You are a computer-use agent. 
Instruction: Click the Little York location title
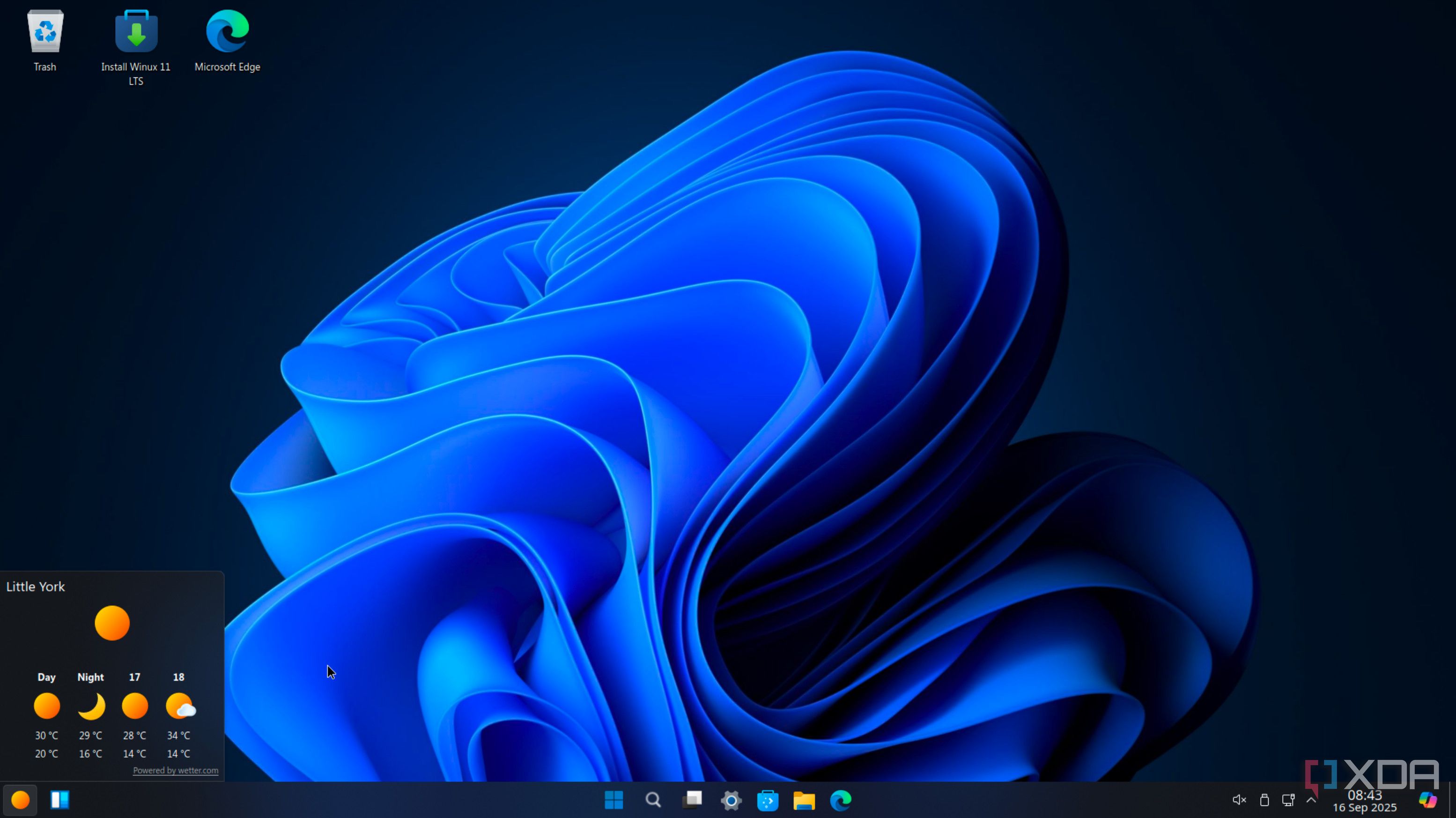pyautogui.click(x=36, y=587)
